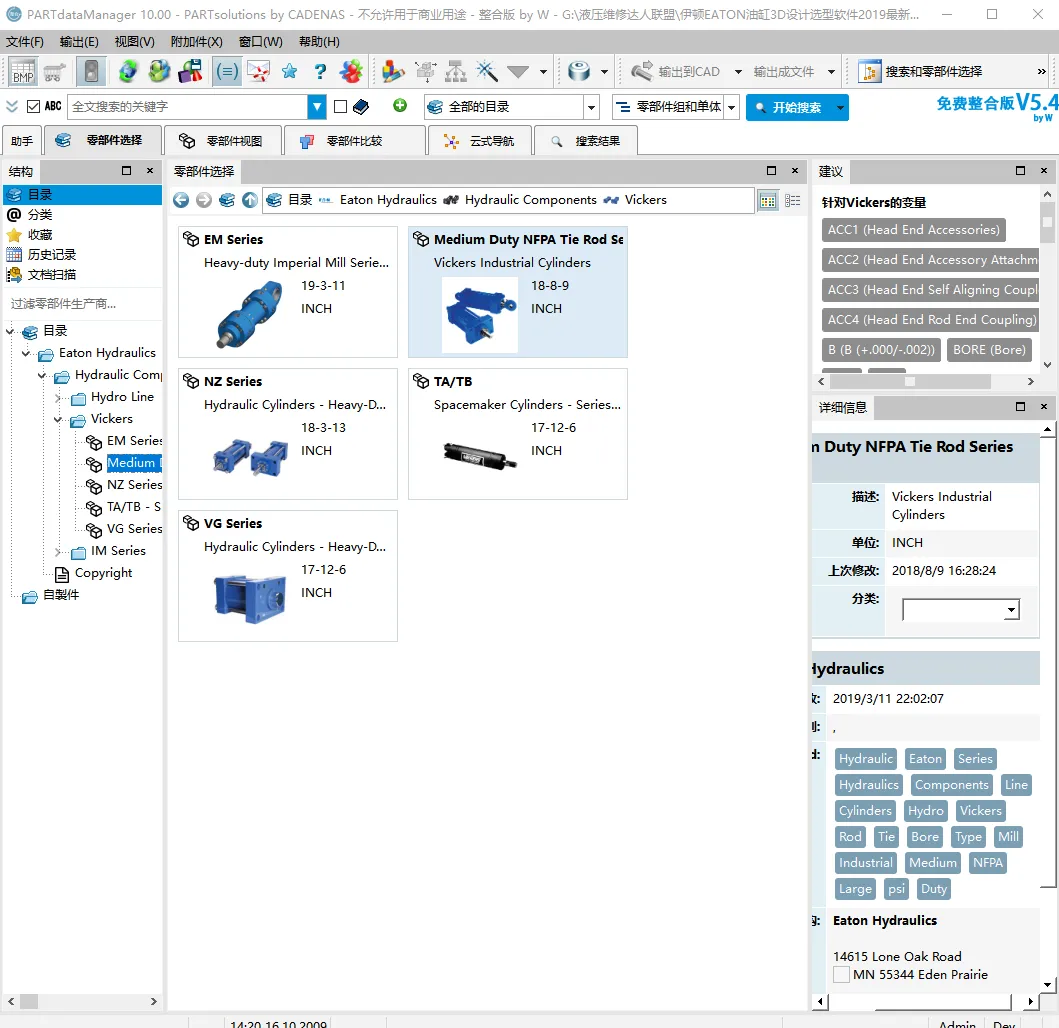Image resolution: width=1059 pixels, height=1028 pixels.
Task: Select Copyright in the catalog tree
Action: pos(103,573)
